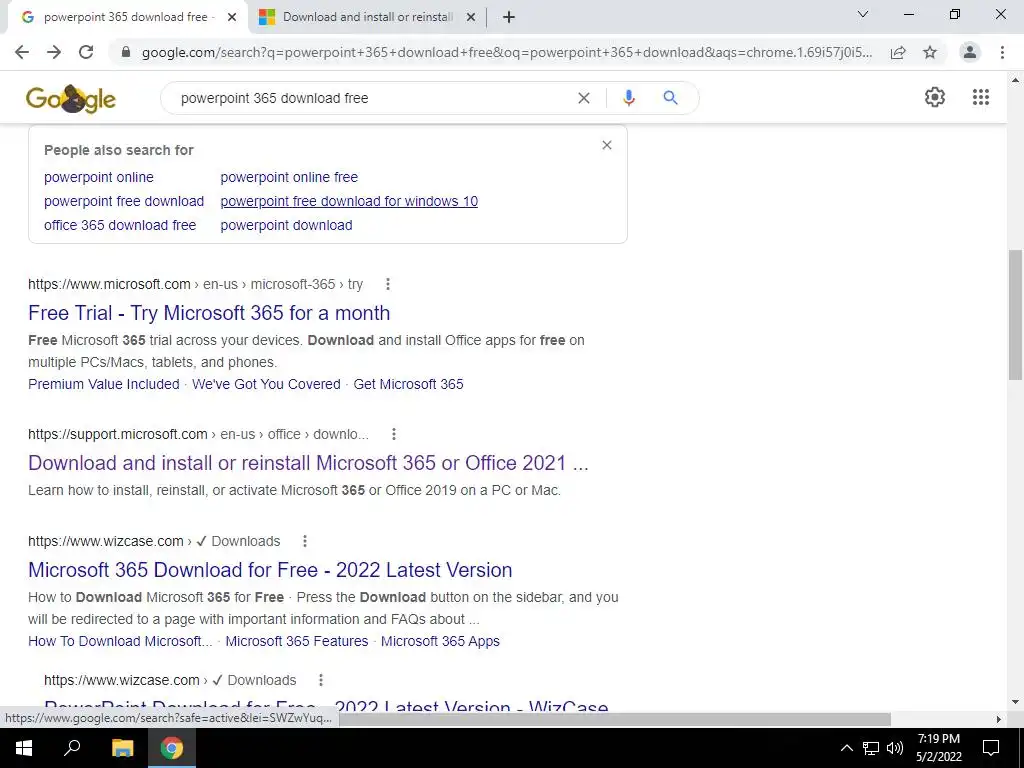The width and height of the screenshot is (1024, 768).
Task: Click the https://support.microsoft.com breadcrumb URL
Action: click(x=118, y=434)
